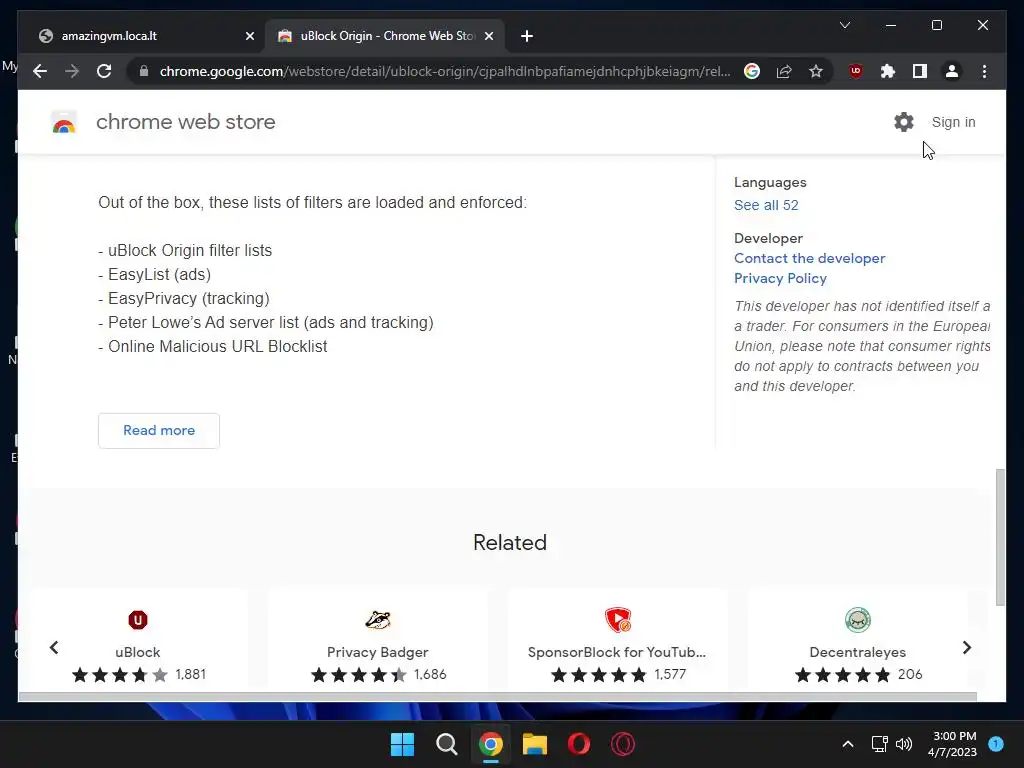Open the network status tray icon

pyautogui.click(x=880, y=744)
